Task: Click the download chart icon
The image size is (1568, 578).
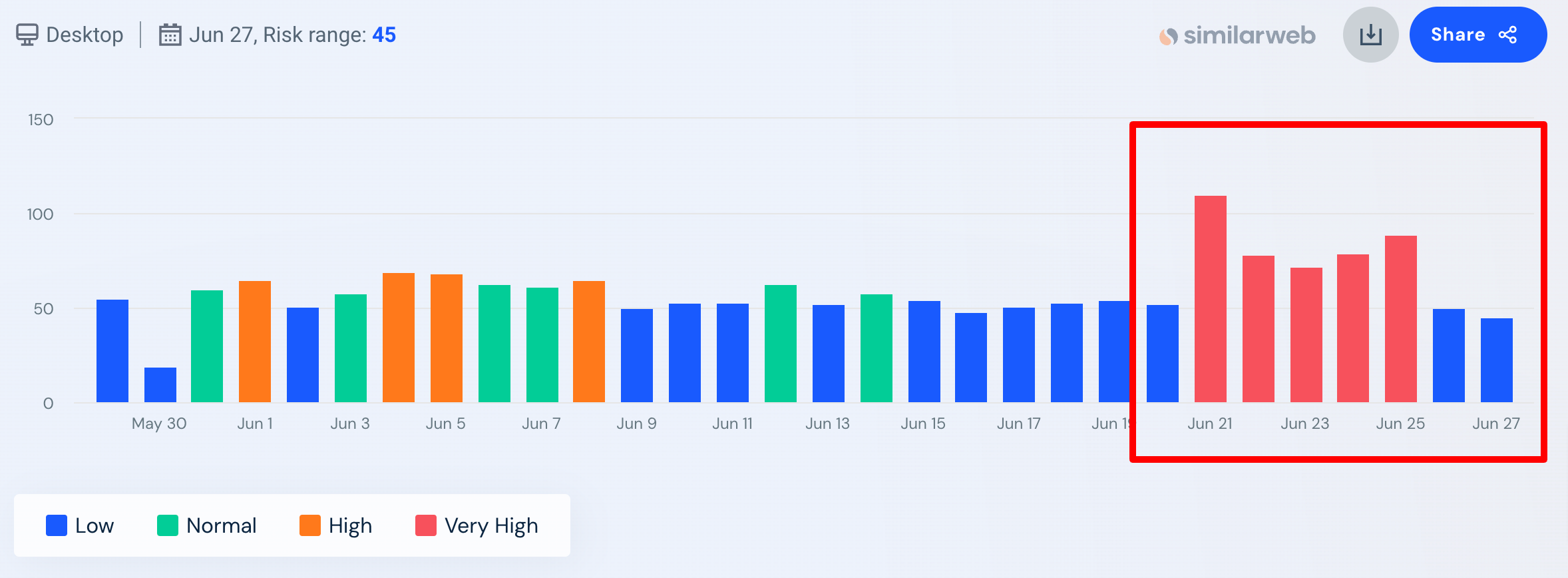Action: coord(1370,35)
